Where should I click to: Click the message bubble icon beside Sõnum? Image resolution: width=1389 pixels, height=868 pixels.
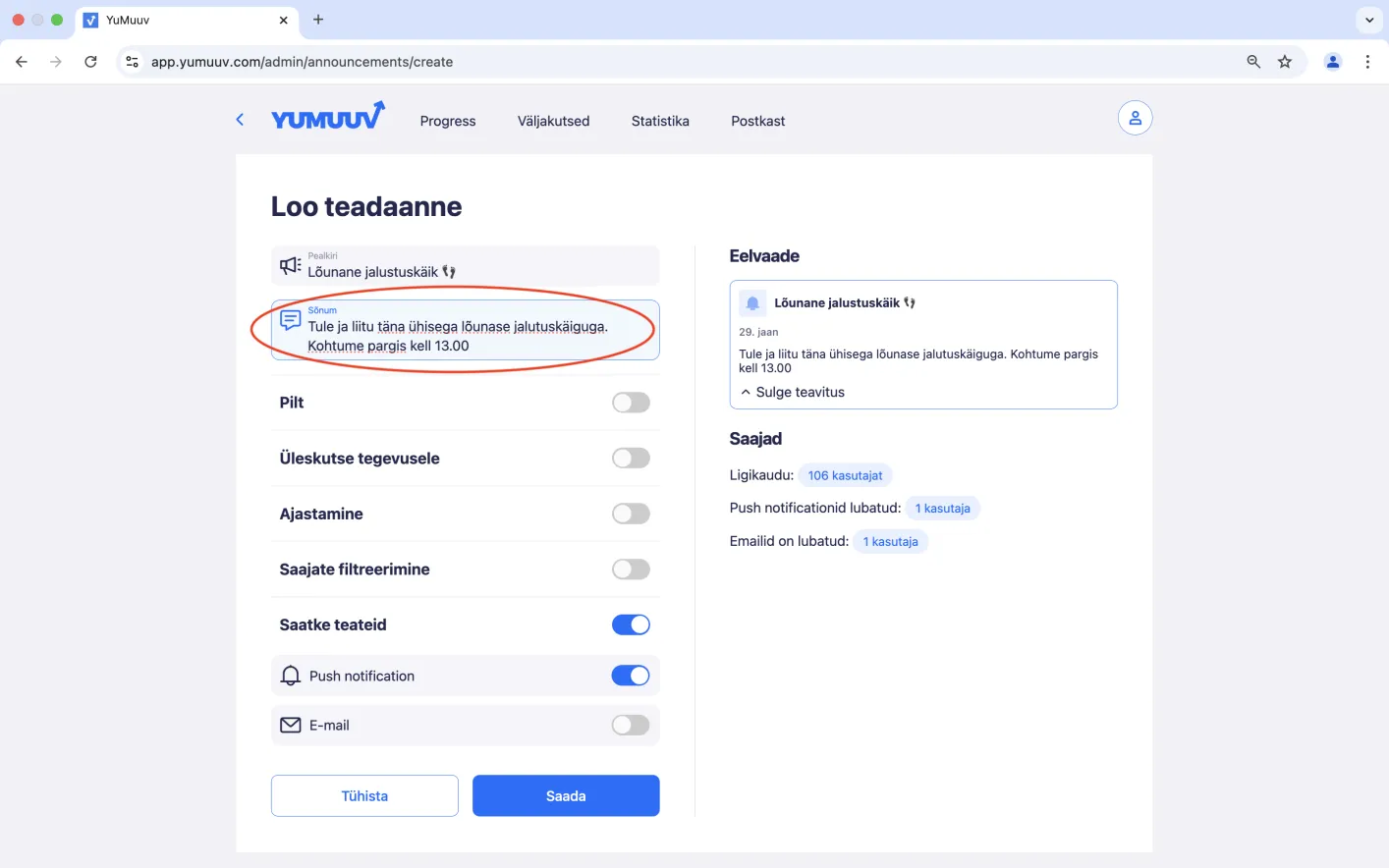291,320
